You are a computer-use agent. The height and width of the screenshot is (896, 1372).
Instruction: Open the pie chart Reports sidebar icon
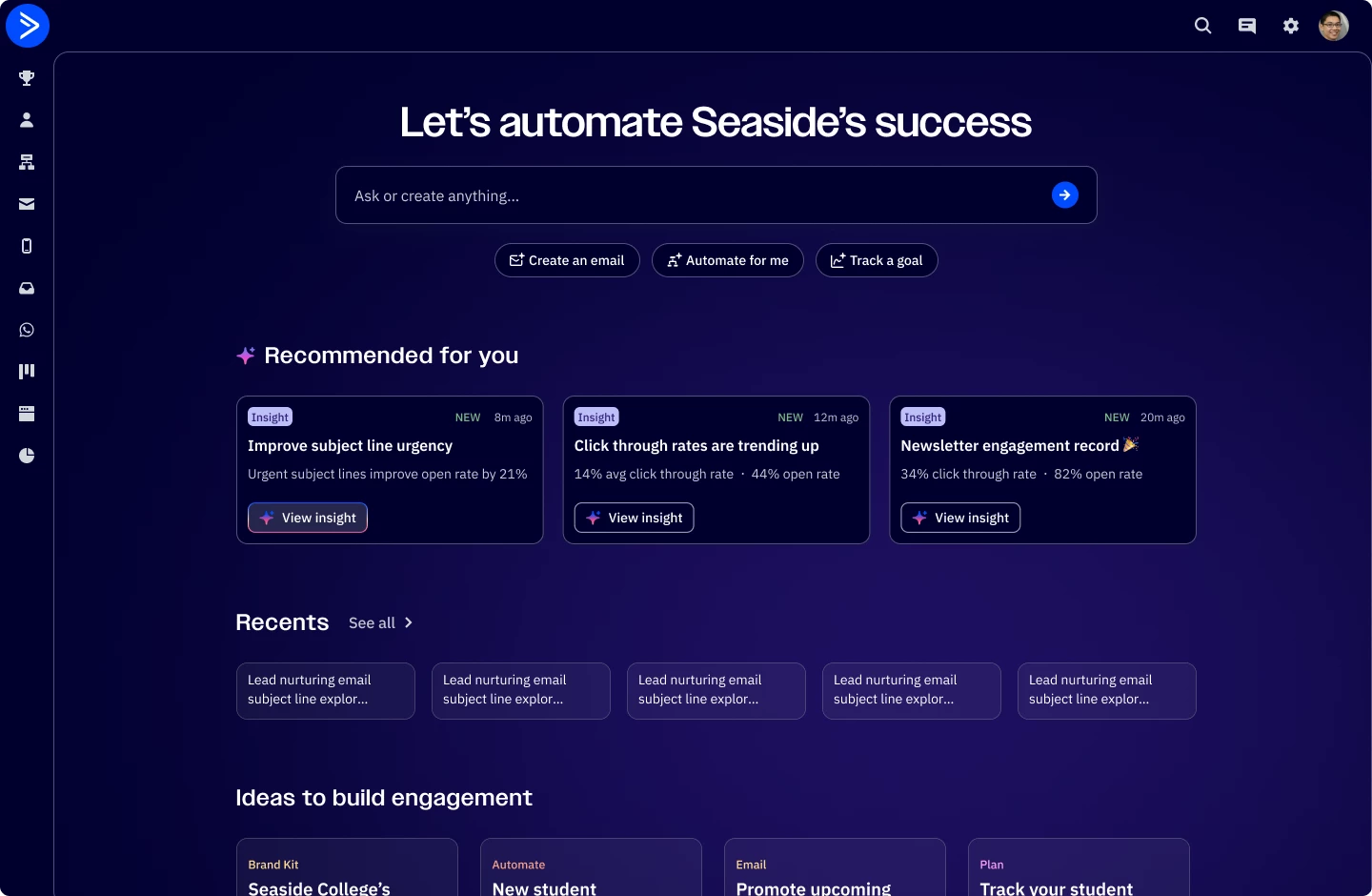coord(27,456)
